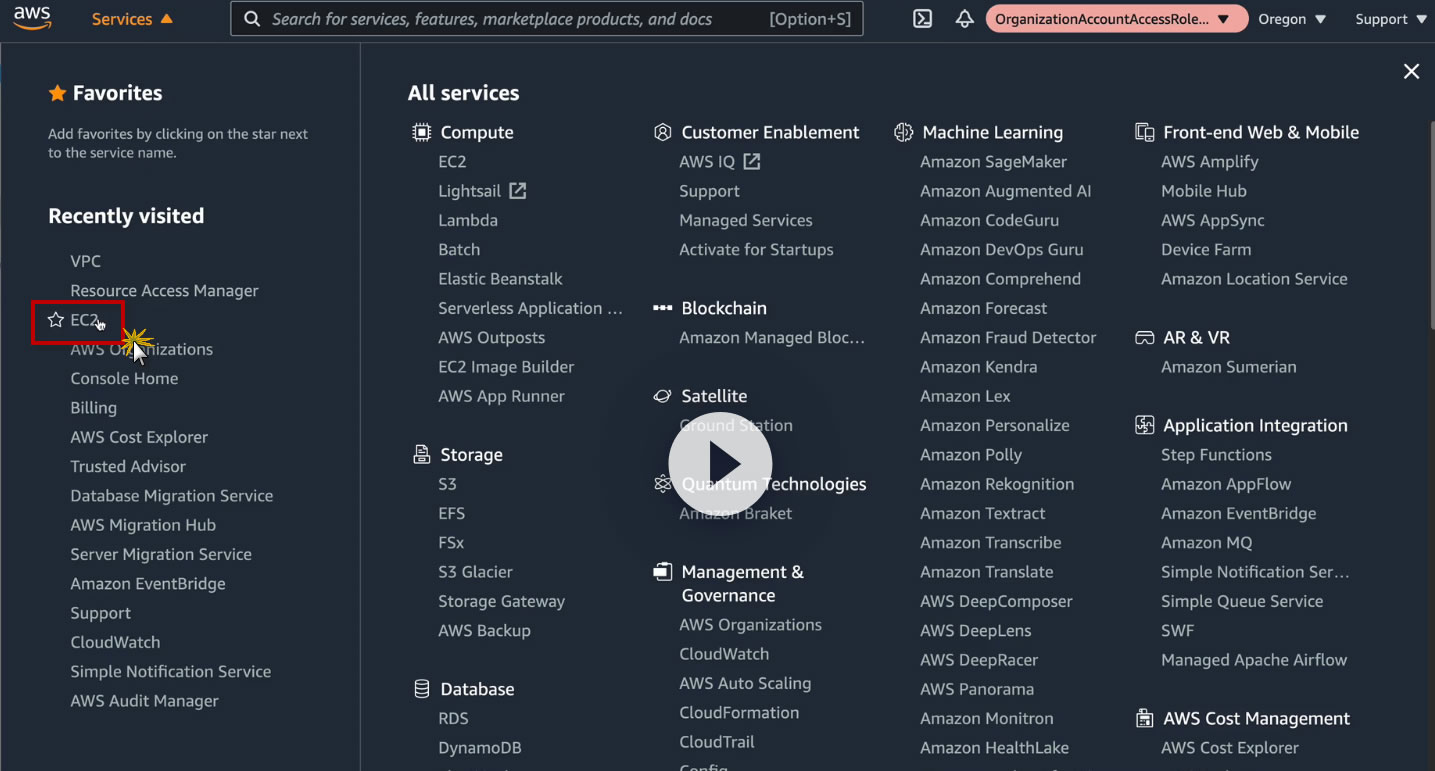The height and width of the screenshot is (771, 1435).
Task: Click the Storage category icon
Action: coord(422,455)
